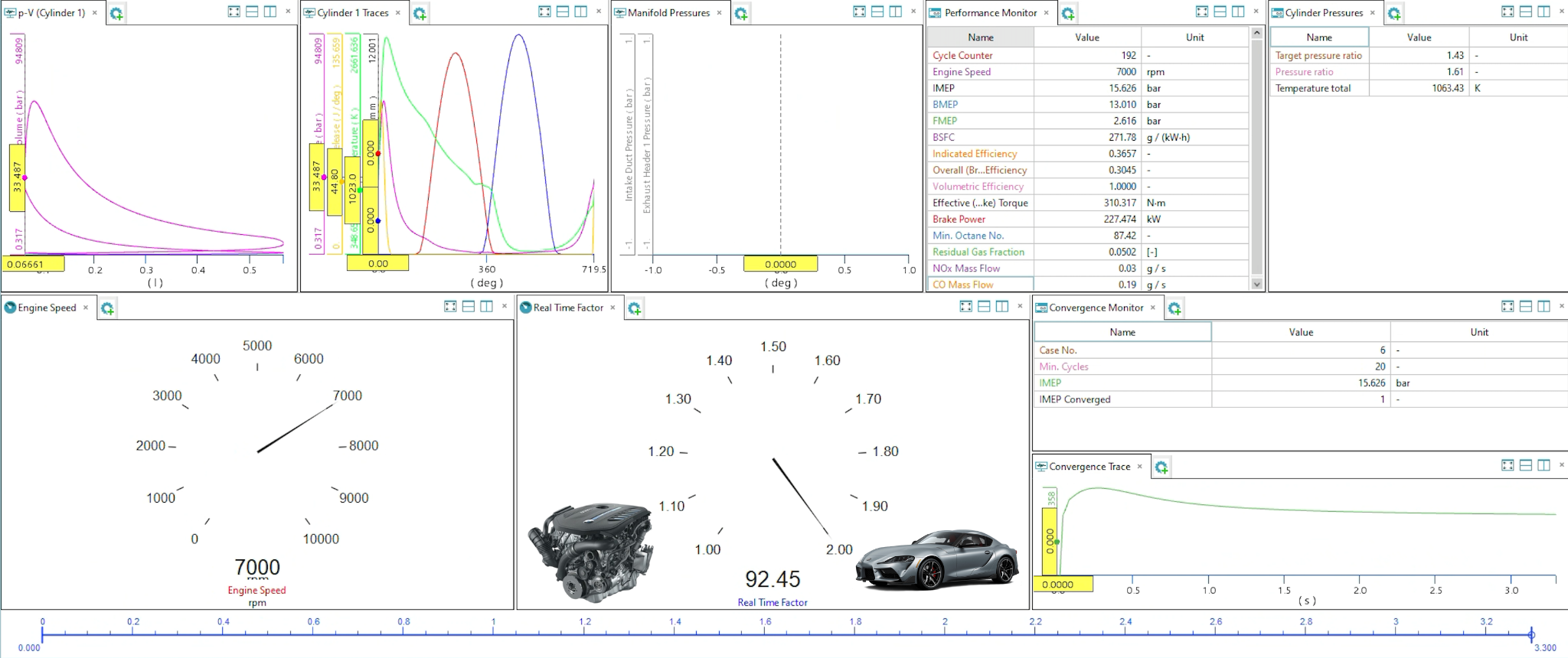Maximize the Cylinder 1 Traces panel
This screenshot has height=658, width=1568.
[544, 11]
